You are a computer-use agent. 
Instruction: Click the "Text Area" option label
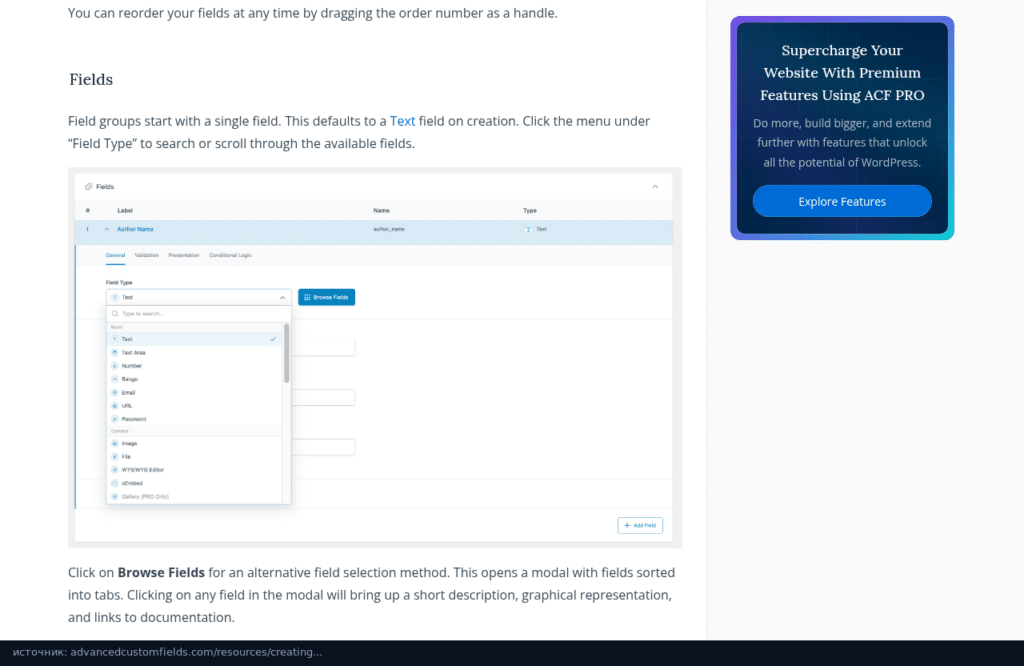pos(133,353)
